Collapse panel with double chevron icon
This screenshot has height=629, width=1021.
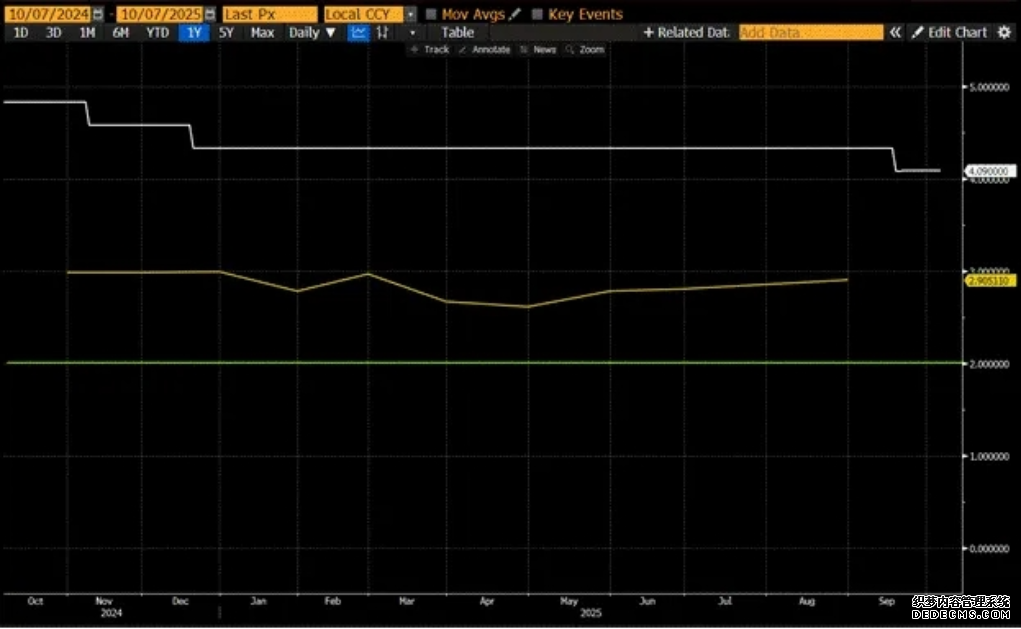pyautogui.click(x=896, y=33)
